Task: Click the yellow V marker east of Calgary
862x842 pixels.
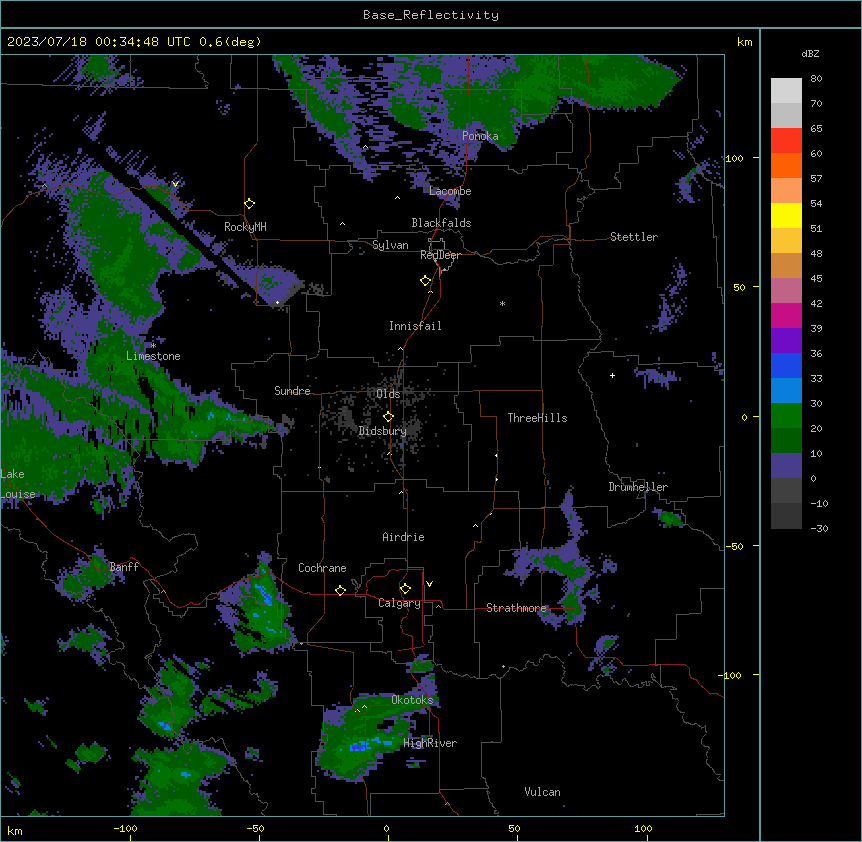Action: (x=429, y=584)
